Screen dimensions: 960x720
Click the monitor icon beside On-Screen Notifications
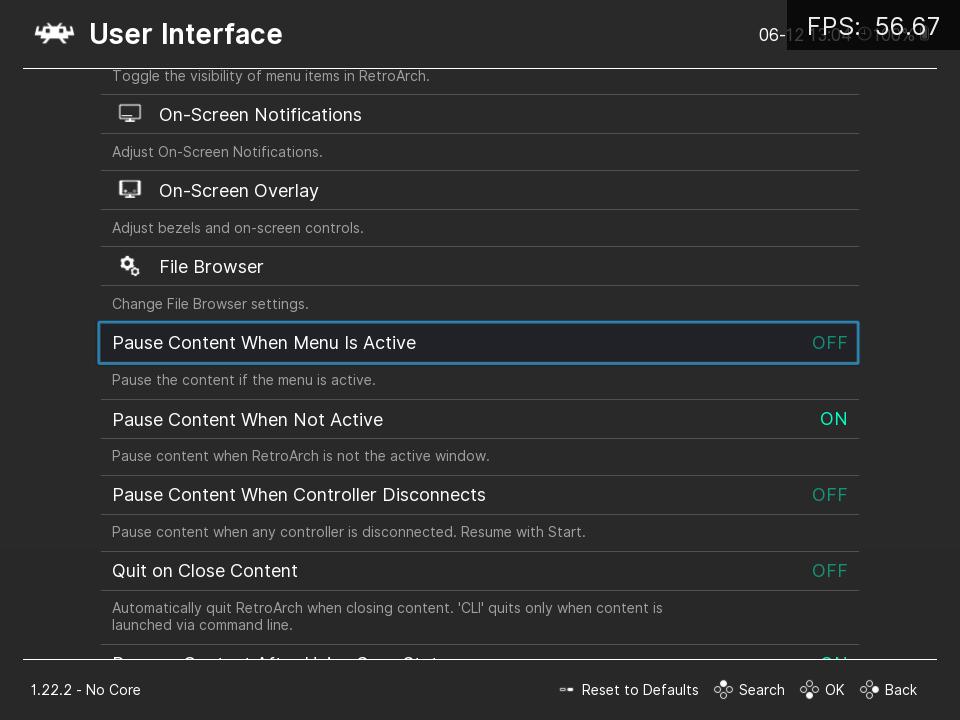pyautogui.click(x=129, y=114)
